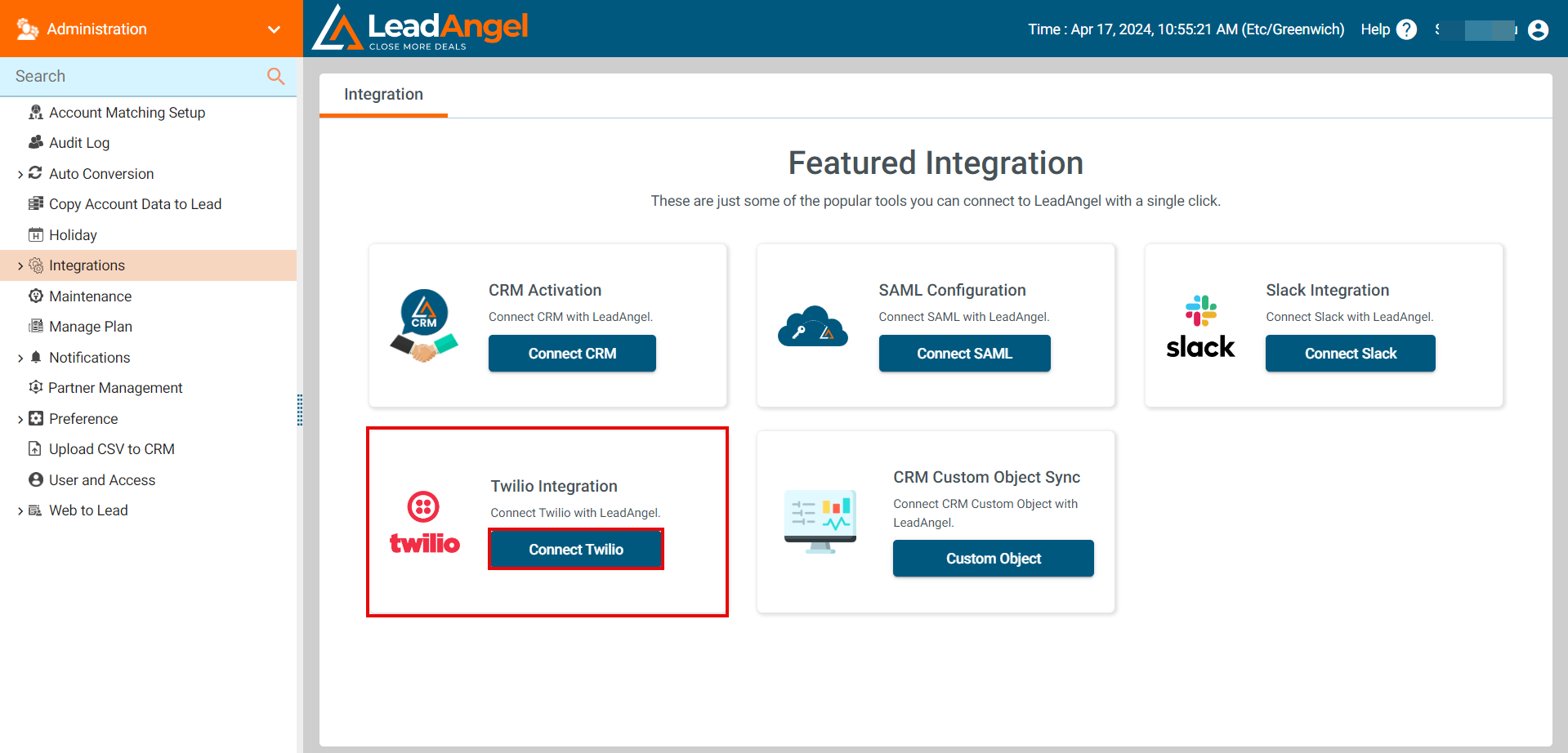The width and height of the screenshot is (1568, 753).
Task: Click the Connect Slack button
Action: [1350, 354]
